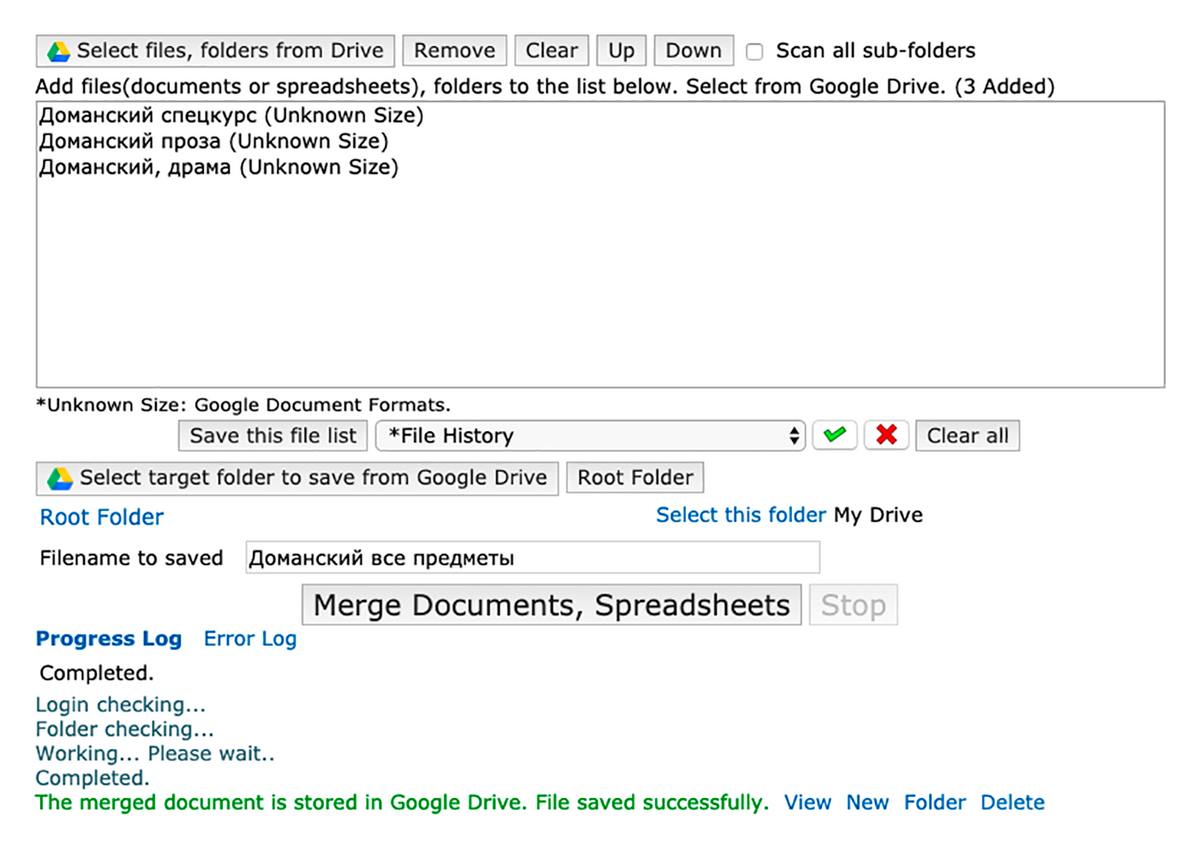
Task: Move the selected file Up
Action: click(x=621, y=51)
